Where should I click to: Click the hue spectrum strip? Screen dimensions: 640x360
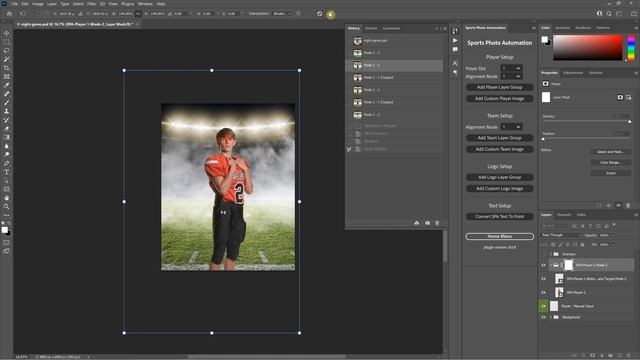pos(631,48)
